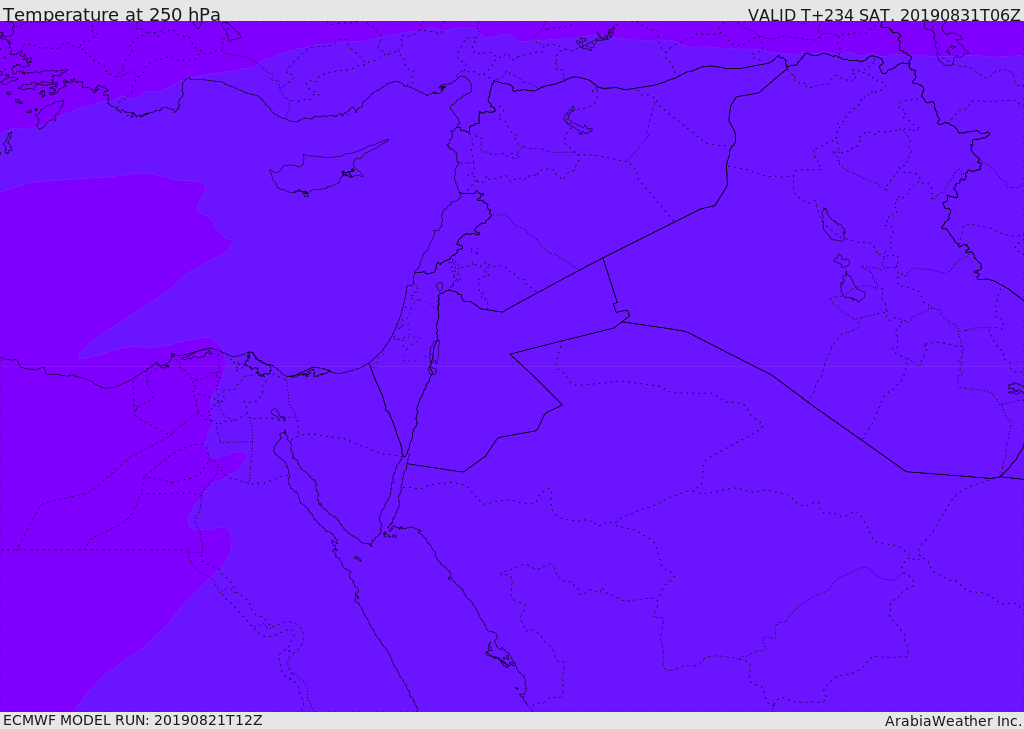Image resolution: width=1024 pixels, height=729 pixels.
Task: Click the 'Temperature at 250 hPa' title text
Action: pos(112,14)
